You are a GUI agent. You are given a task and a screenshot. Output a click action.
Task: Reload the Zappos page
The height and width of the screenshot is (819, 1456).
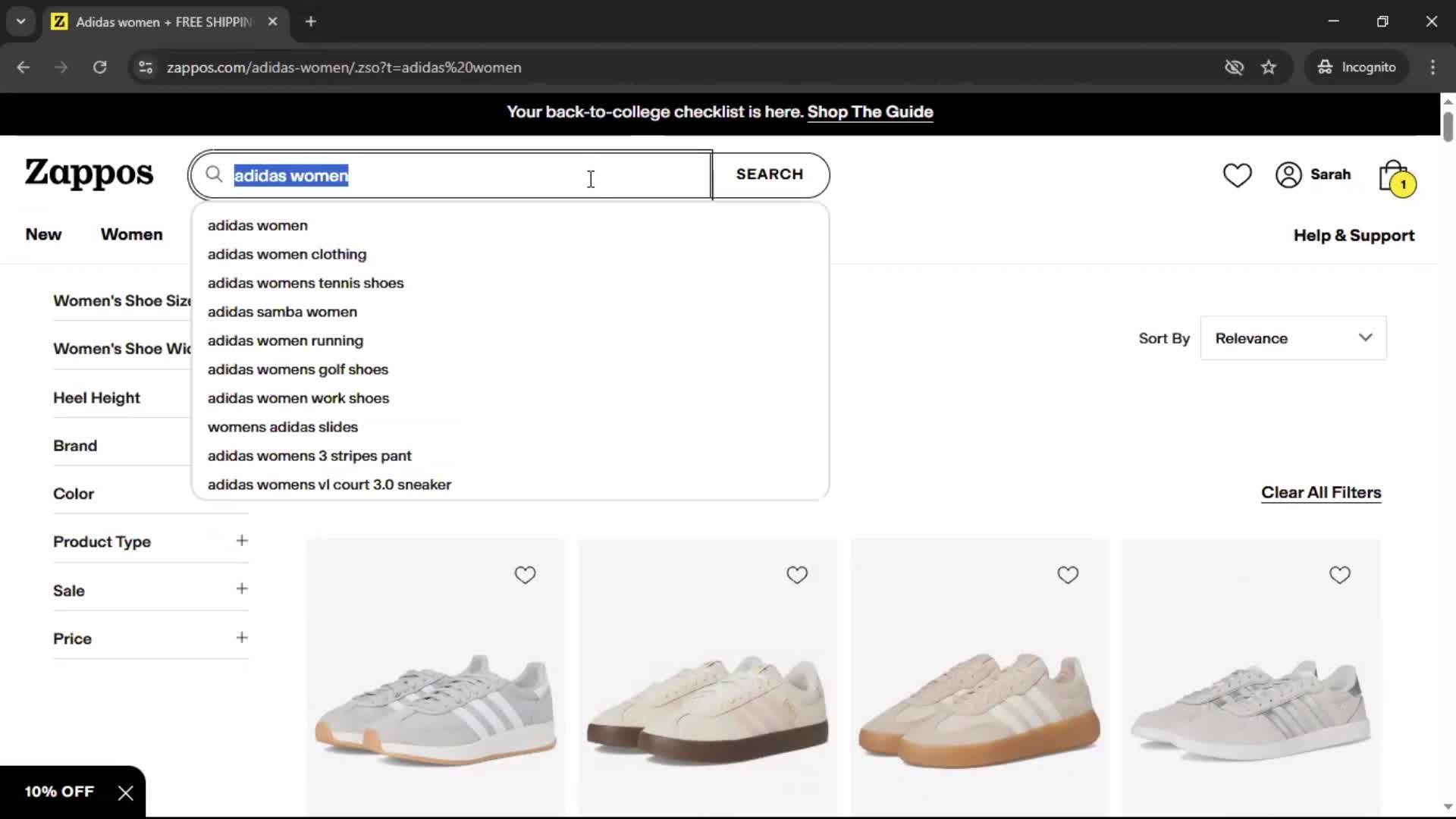point(99,67)
